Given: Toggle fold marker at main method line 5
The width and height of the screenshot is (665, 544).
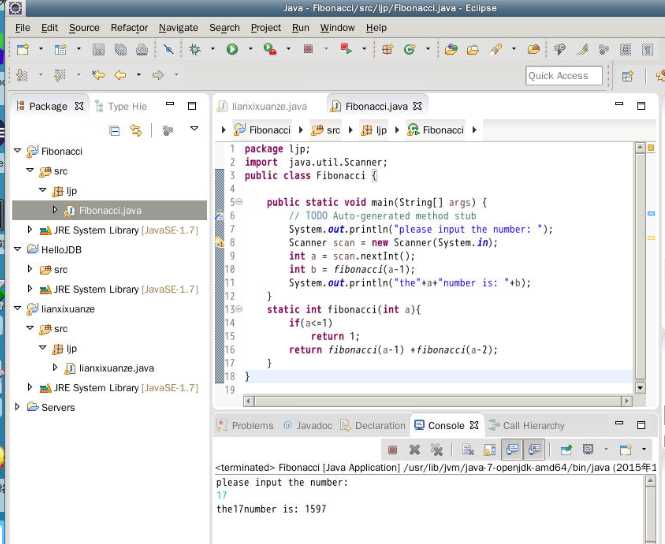Looking at the screenshot, I should pyautogui.click(x=240, y=202).
